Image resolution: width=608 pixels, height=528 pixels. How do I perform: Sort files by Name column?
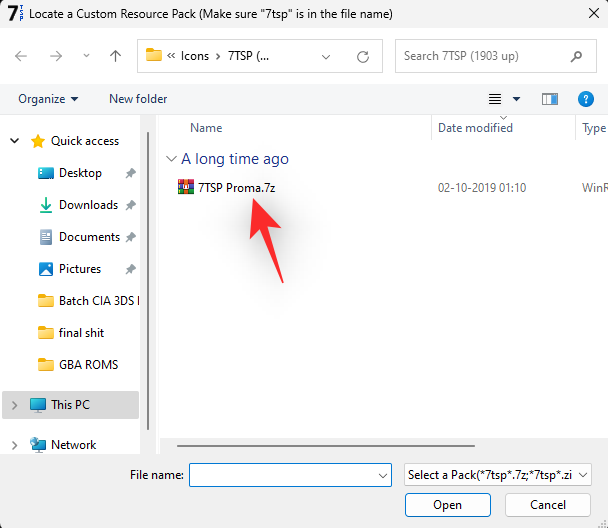(x=206, y=128)
